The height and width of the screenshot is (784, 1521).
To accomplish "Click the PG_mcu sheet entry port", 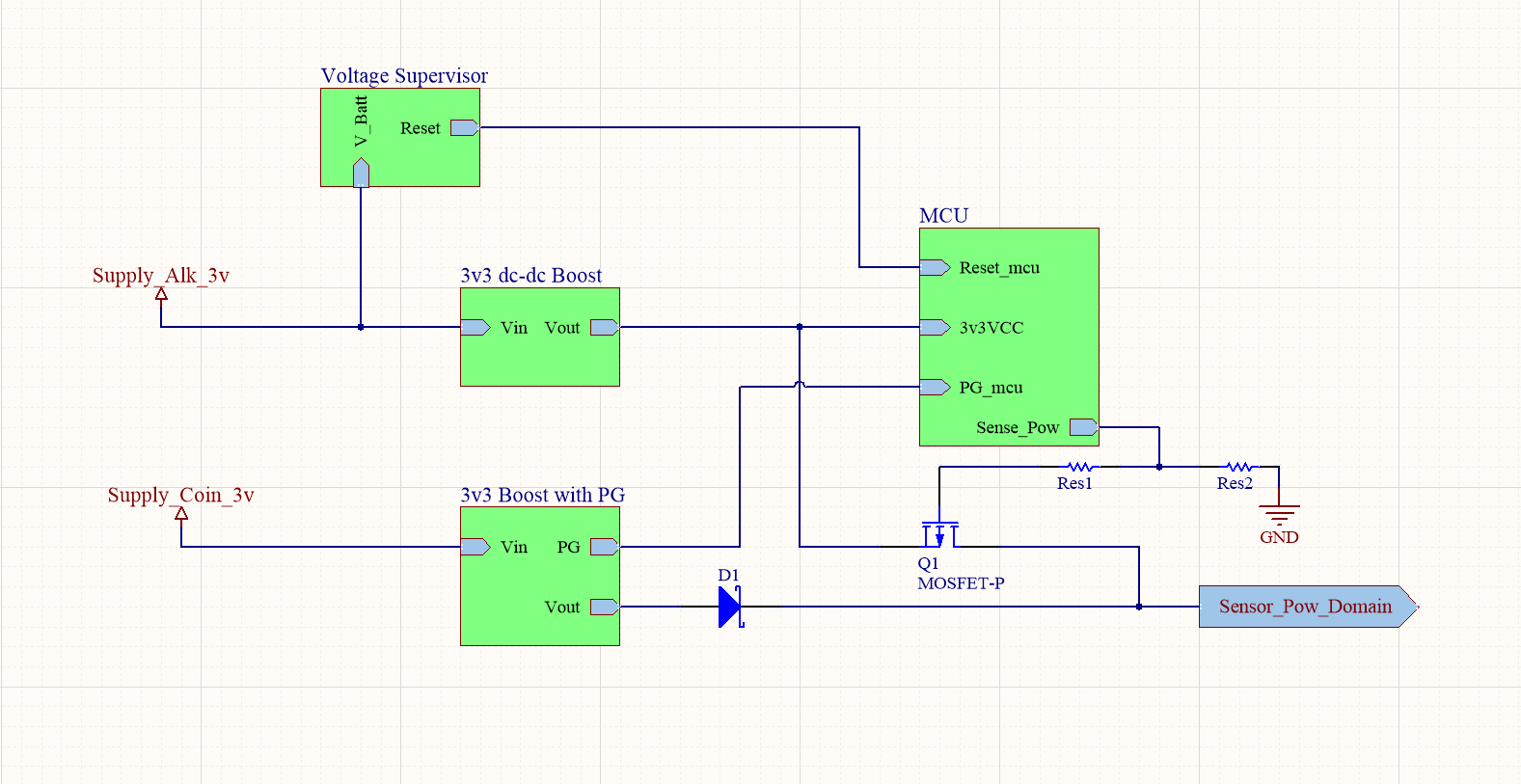I will click(x=935, y=387).
